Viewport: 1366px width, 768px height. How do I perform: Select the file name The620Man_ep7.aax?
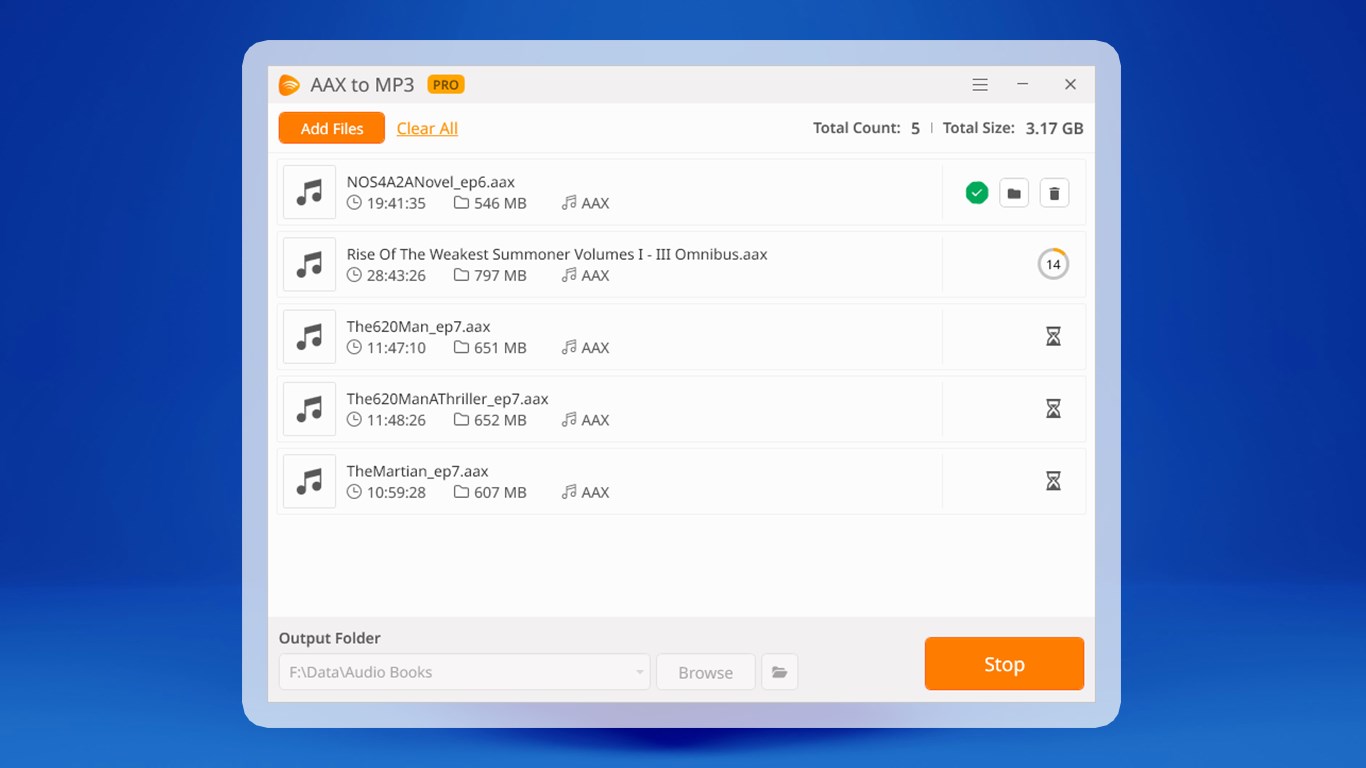click(x=419, y=326)
